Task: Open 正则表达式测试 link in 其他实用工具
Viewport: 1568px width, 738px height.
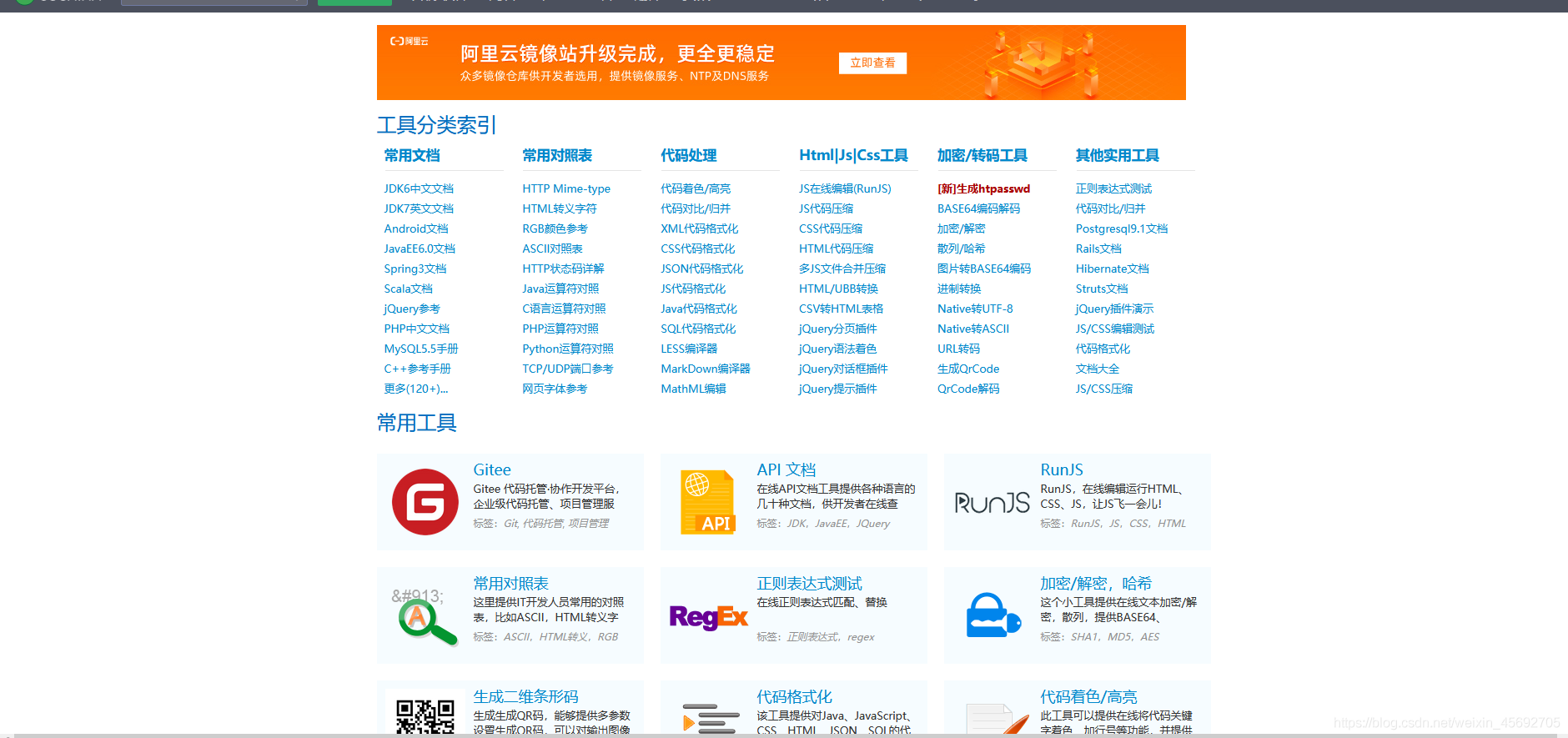Action: [x=1113, y=188]
